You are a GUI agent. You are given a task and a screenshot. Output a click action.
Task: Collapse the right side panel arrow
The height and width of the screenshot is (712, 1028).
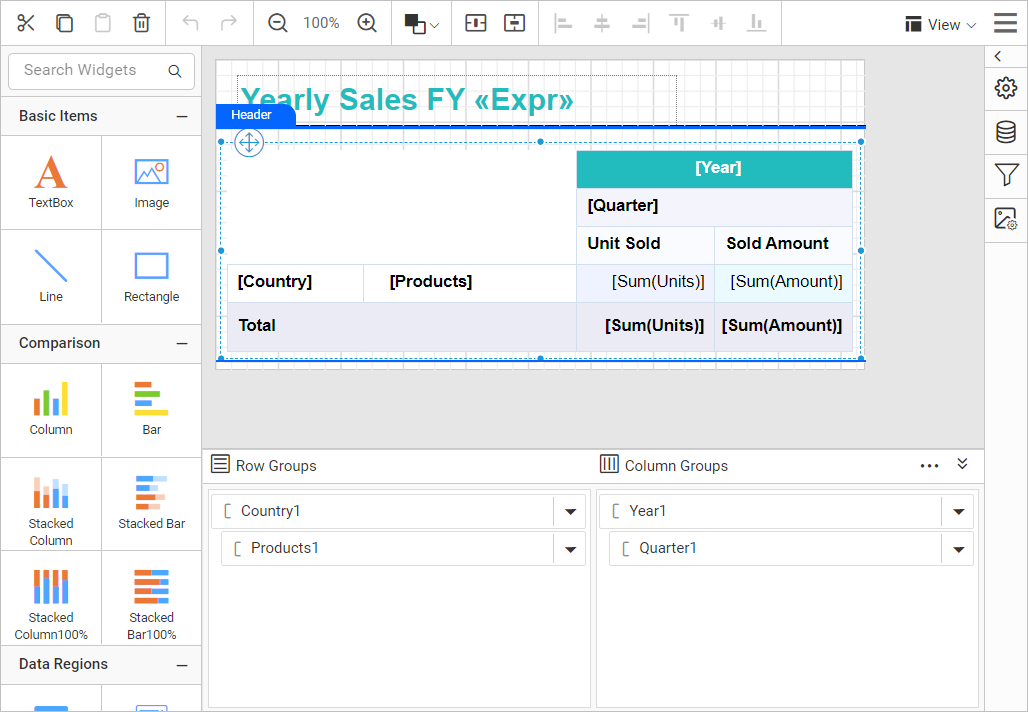tap(998, 56)
